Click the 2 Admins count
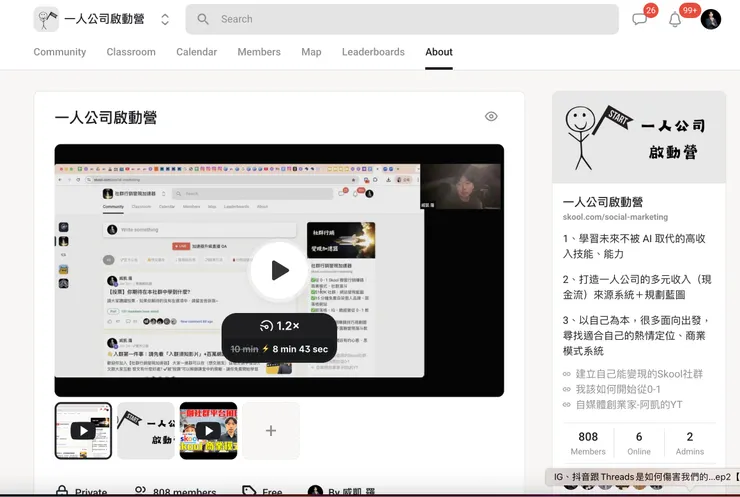Screen dimensions: 740x497 coord(690,443)
